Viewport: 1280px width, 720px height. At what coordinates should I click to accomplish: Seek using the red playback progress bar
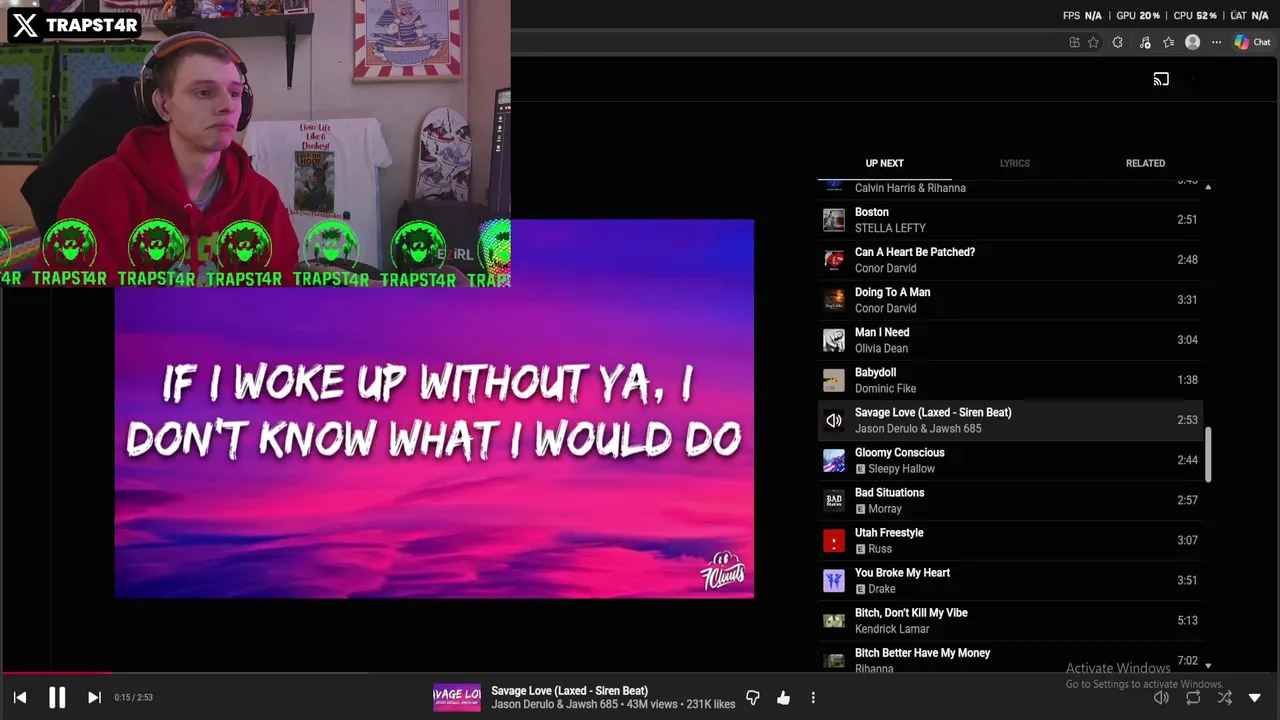(56, 673)
